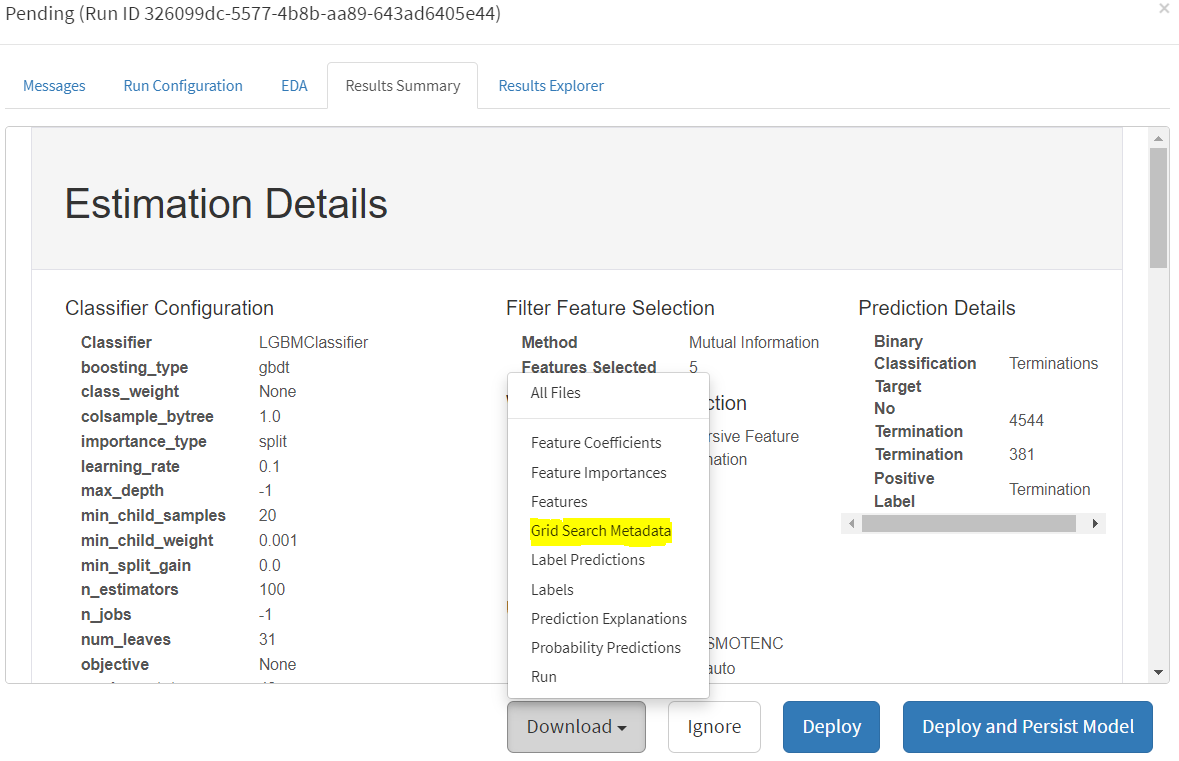Select Feature Coefficients download option
This screenshot has height=761, width=1179.
[x=596, y=443]
